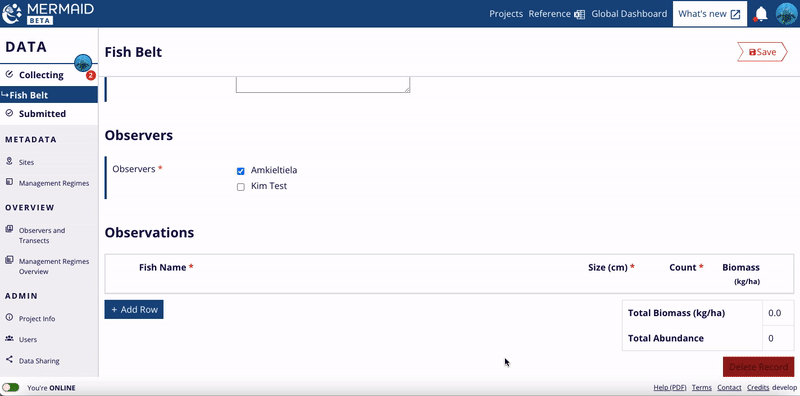The width and height of the screenshot is (800, 396).
Task: Click the Observers and Transects icon
Action: 9,229
